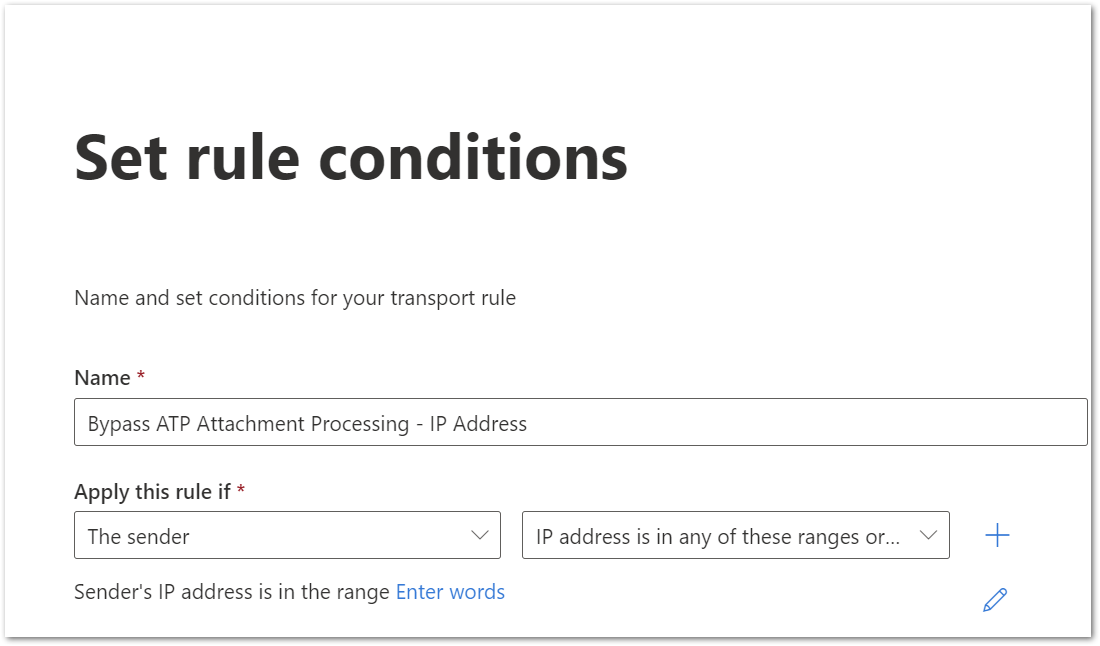The height and width of the screenshot is (646, 1100).
Task: Follow the 'Enter words' link
Action: (450, 592)
